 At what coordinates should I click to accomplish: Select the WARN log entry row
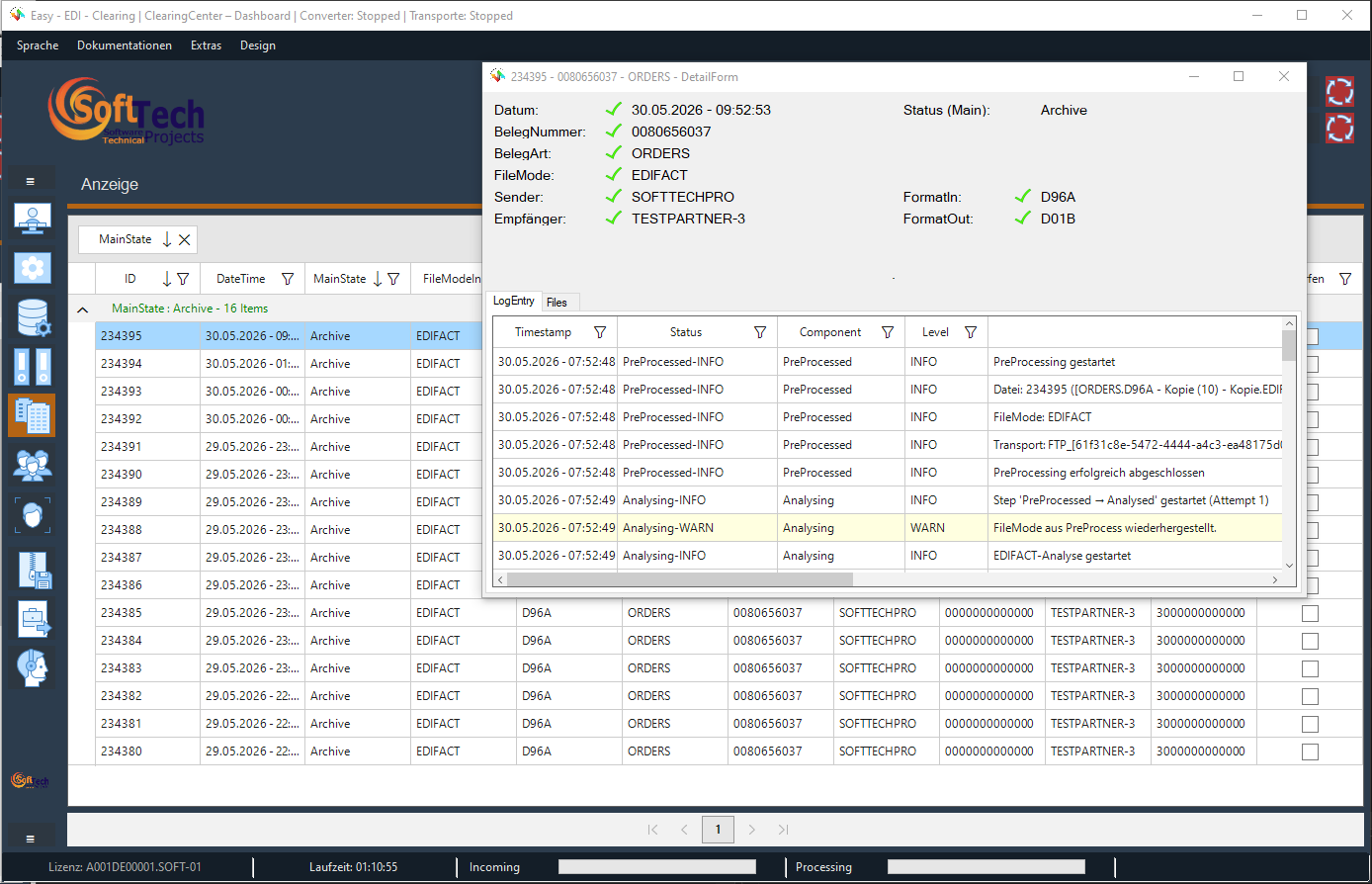[x=888, y=528]
